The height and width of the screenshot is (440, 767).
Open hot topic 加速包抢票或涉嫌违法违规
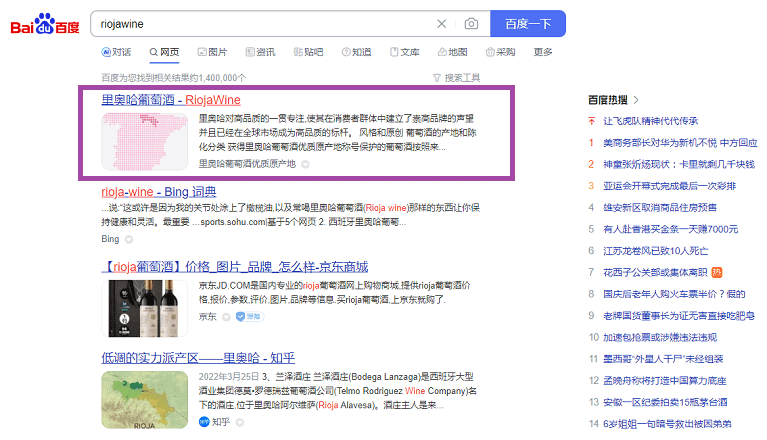[660, 337]
